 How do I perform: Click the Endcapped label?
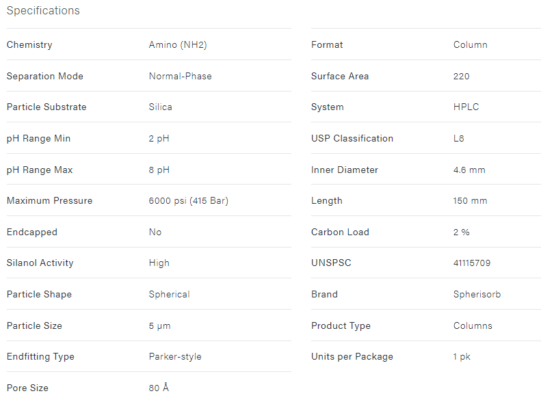pos(32,232)
